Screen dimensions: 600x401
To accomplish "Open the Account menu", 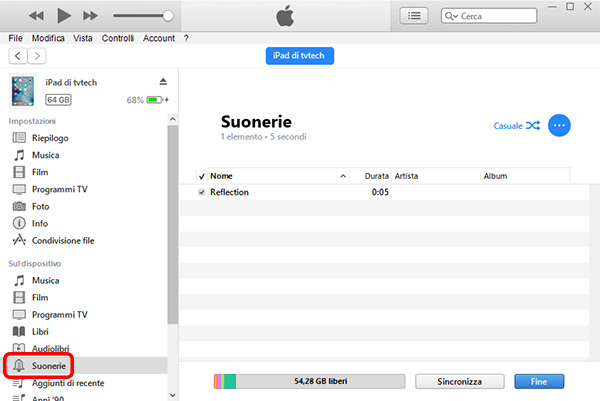I will [x=159, y=38].
